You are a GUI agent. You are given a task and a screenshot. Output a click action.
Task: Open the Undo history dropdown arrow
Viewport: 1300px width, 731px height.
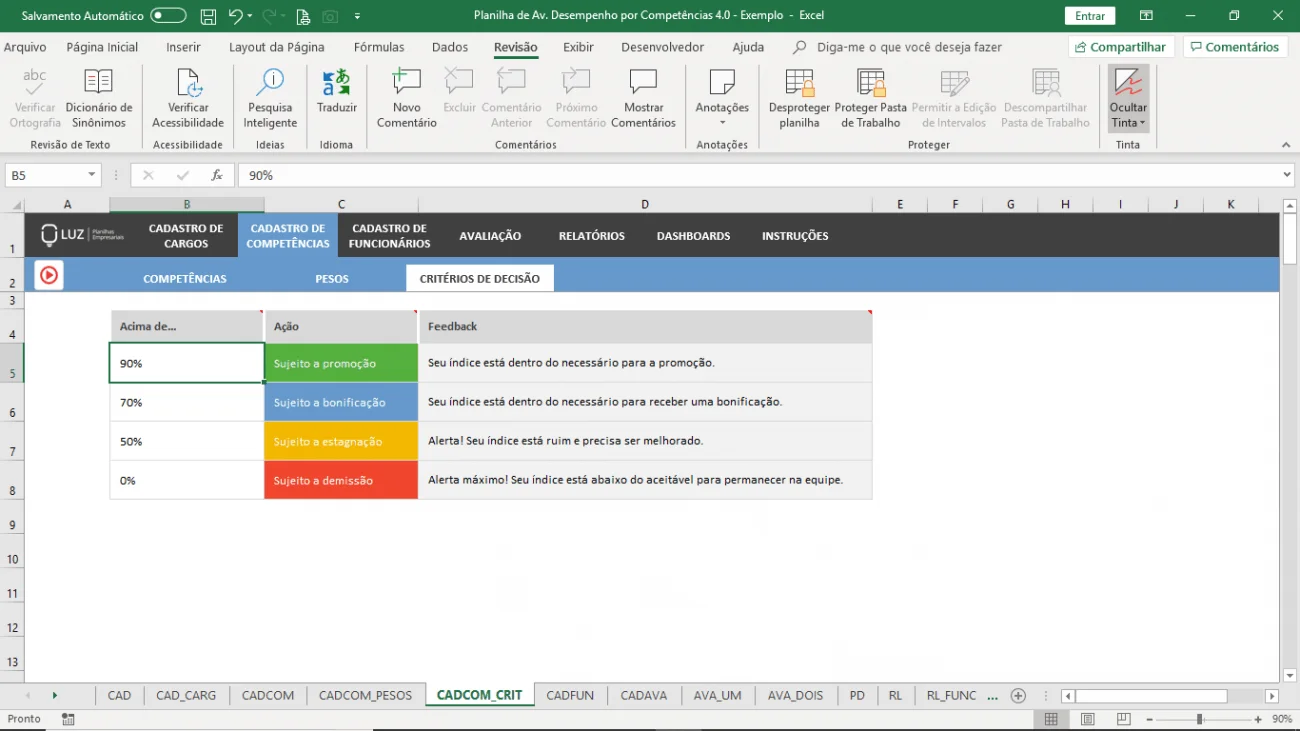point(250,16)
